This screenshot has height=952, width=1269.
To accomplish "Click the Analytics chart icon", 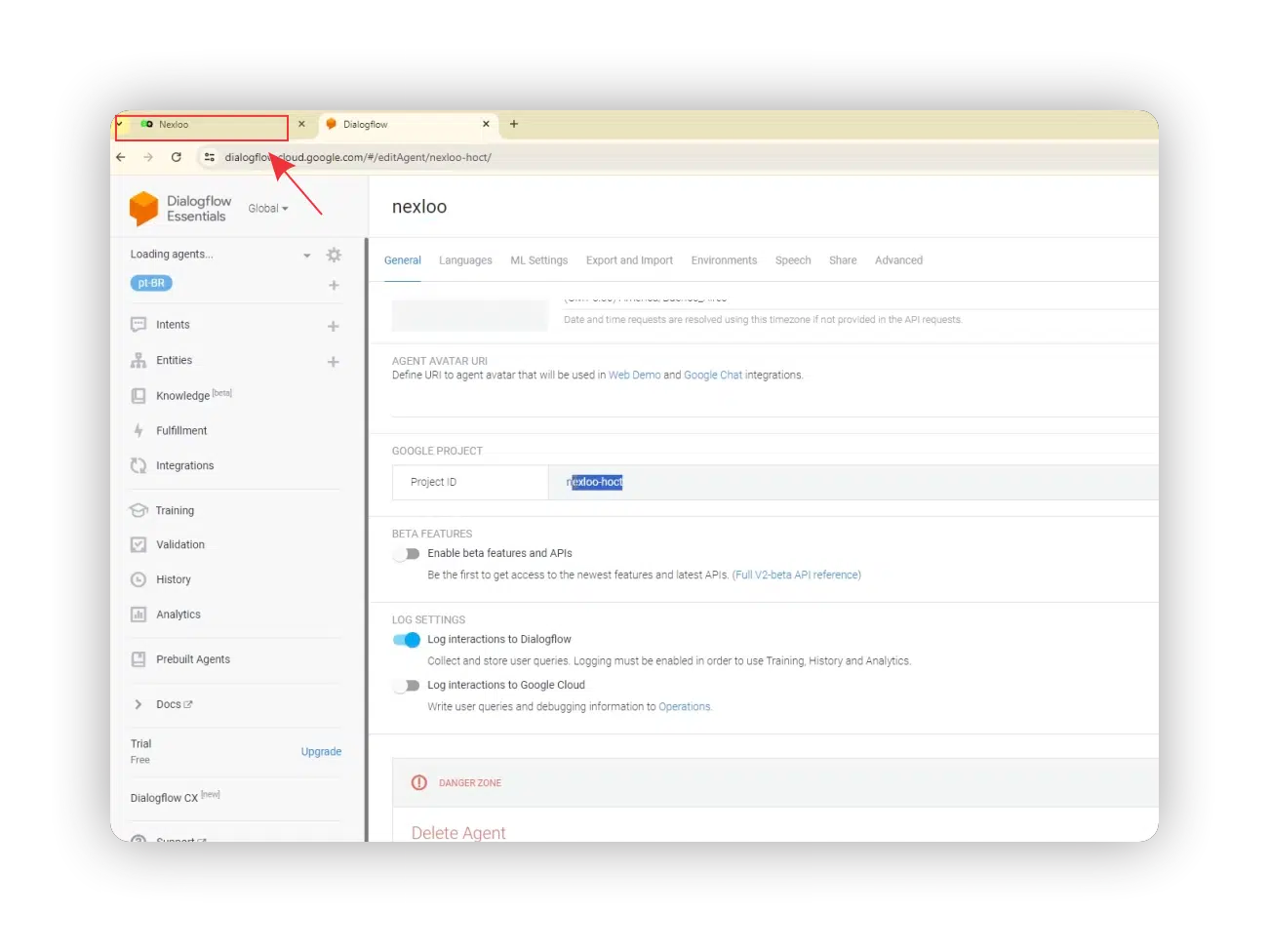I will pos(139,615).
